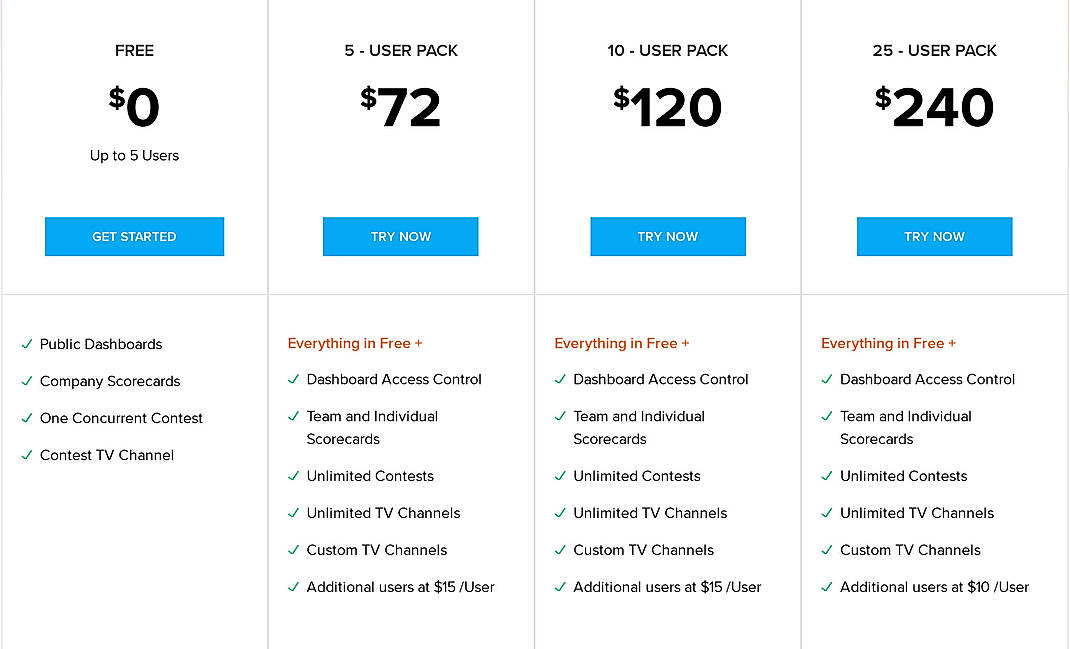This screenshot has height=649, width=1070.
Task: Click the checkmark beside Team and Individual Scorecards in 25-User Pack
Action: pos(827,417)
